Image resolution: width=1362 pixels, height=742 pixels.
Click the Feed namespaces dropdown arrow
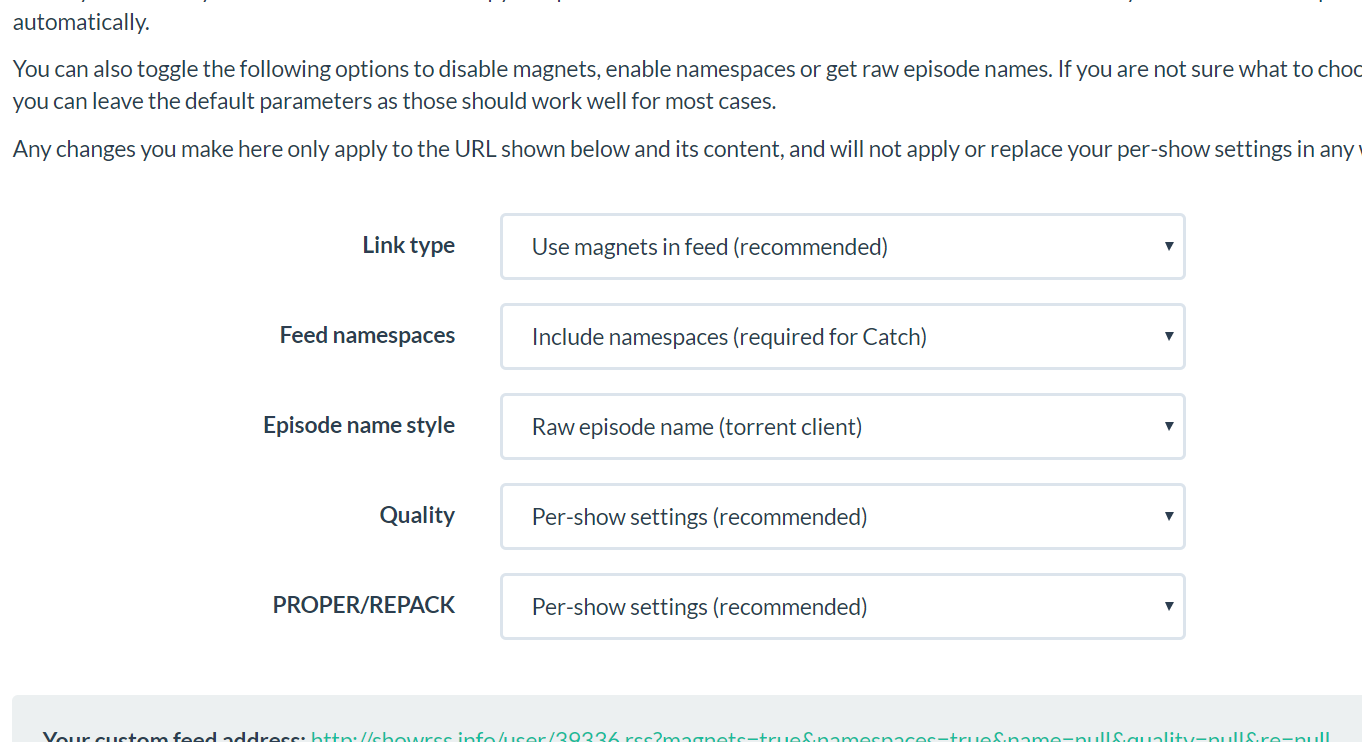coord(1168,336)
